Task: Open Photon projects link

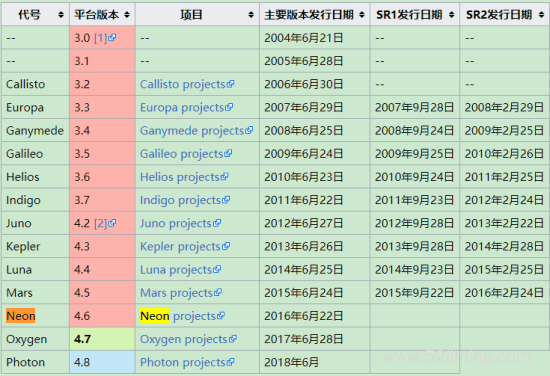Action: pyautogui.click(x=187, y=362)
